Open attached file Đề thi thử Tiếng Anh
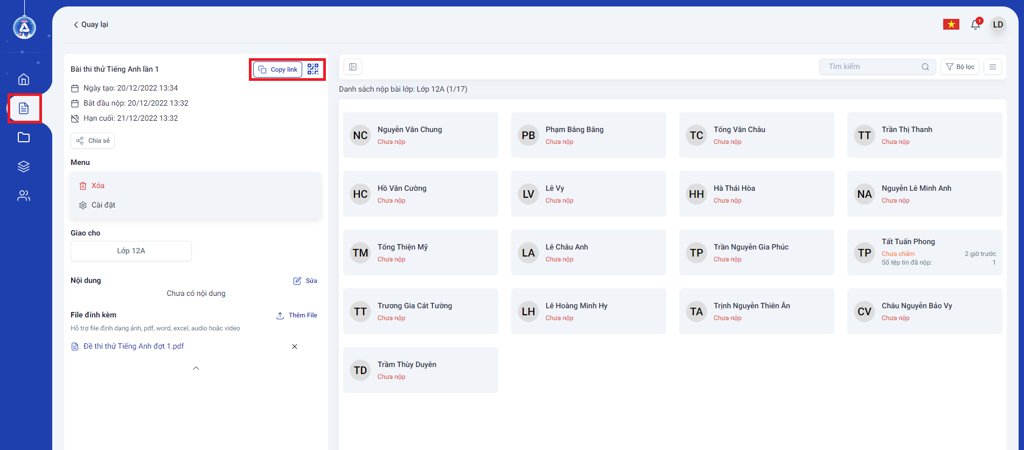 133,346
